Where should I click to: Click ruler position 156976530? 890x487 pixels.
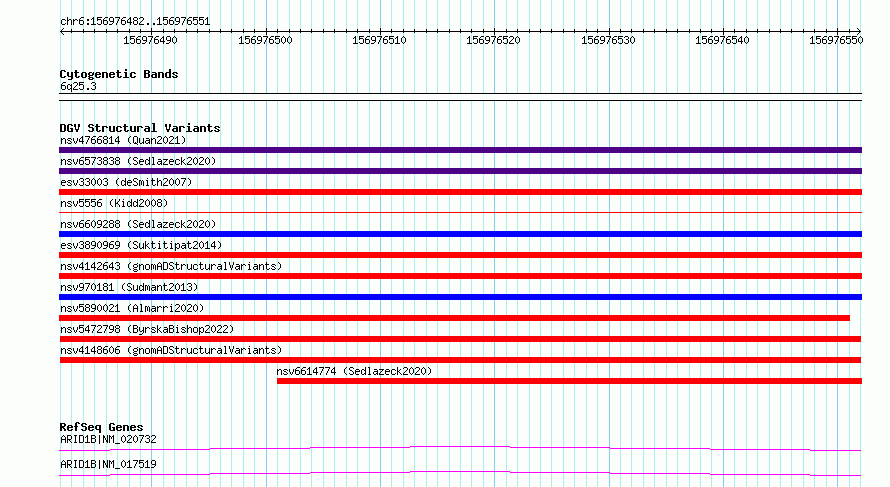pos(608,40)
